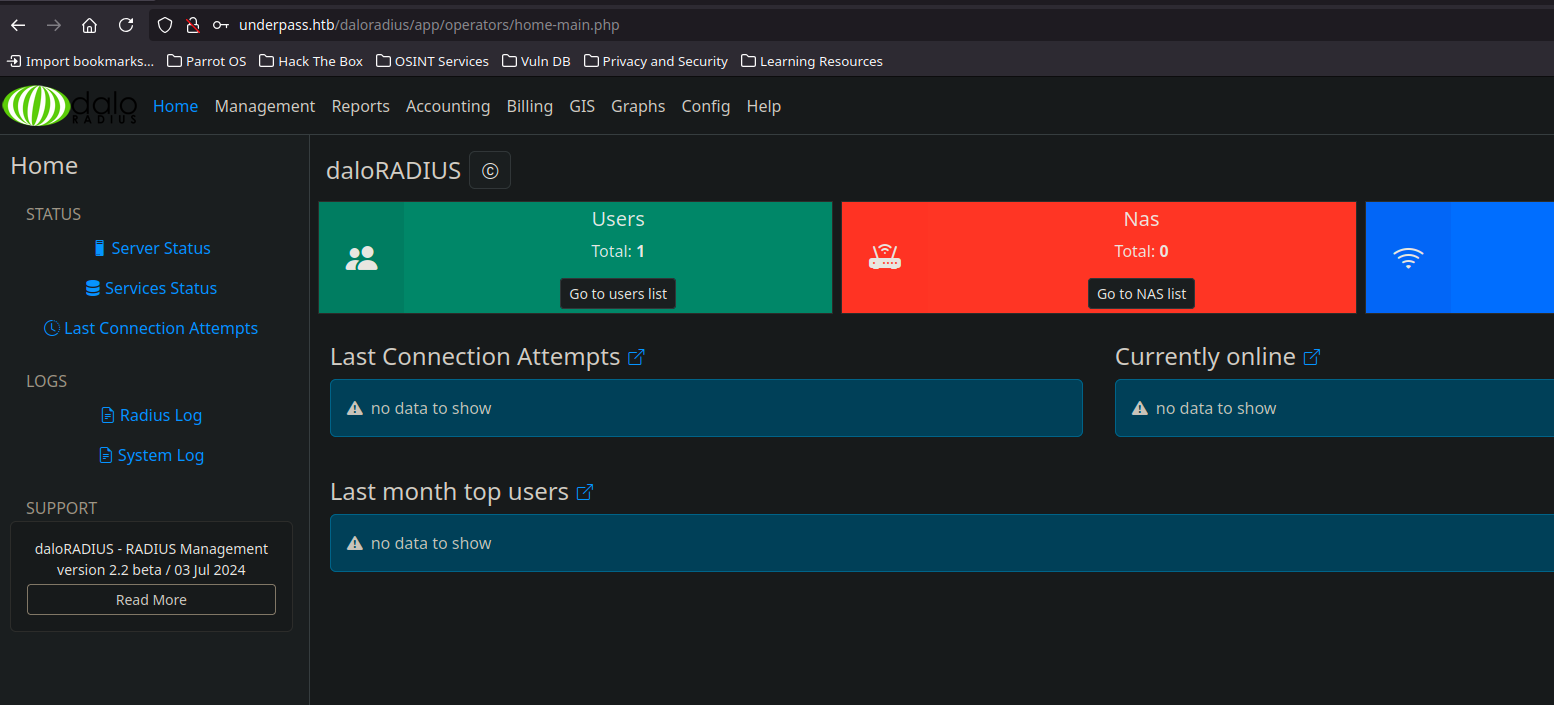Click the Services Status database icon
Viewport: 1554px width, 705px height.
click(x=92, y=288)
